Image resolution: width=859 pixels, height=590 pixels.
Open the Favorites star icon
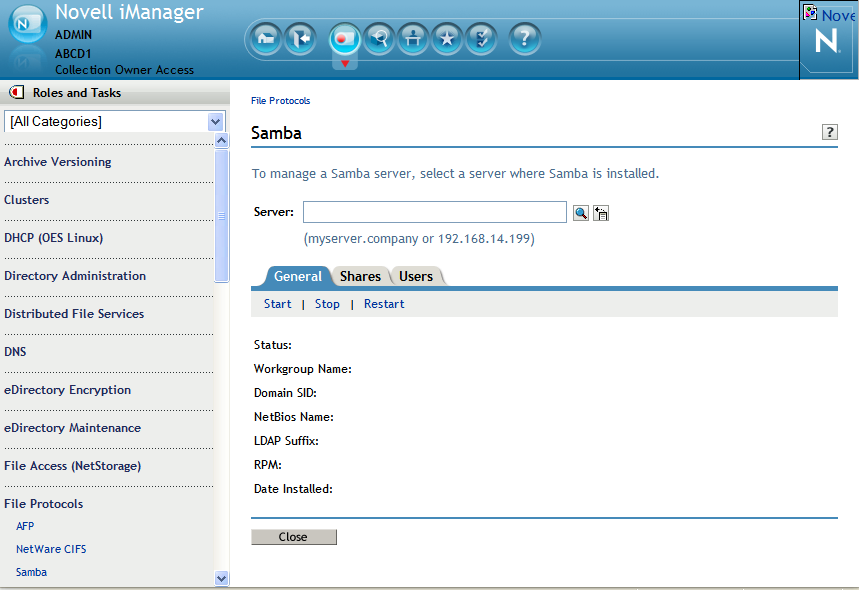[x=448, y=39]
